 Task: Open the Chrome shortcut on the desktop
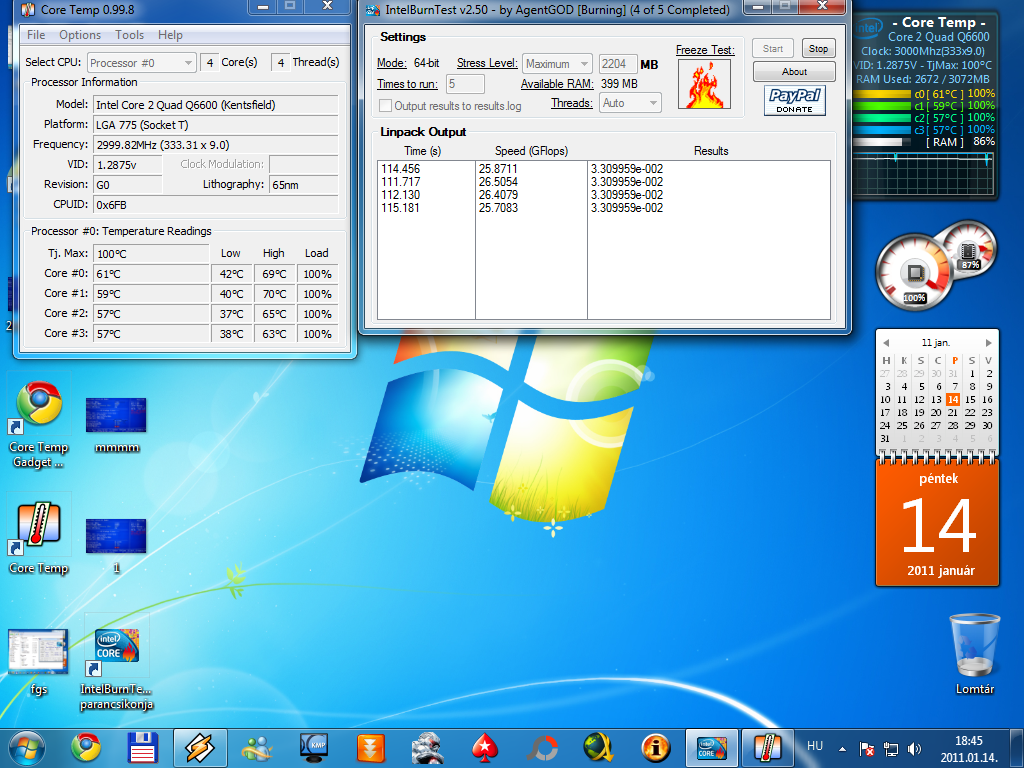point(39,404)
